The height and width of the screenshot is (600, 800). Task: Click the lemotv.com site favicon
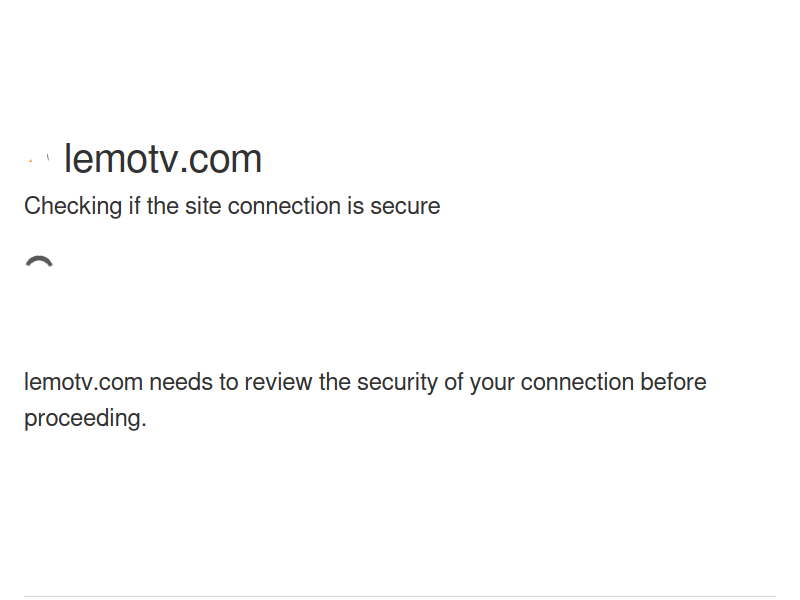coord(40,160)
